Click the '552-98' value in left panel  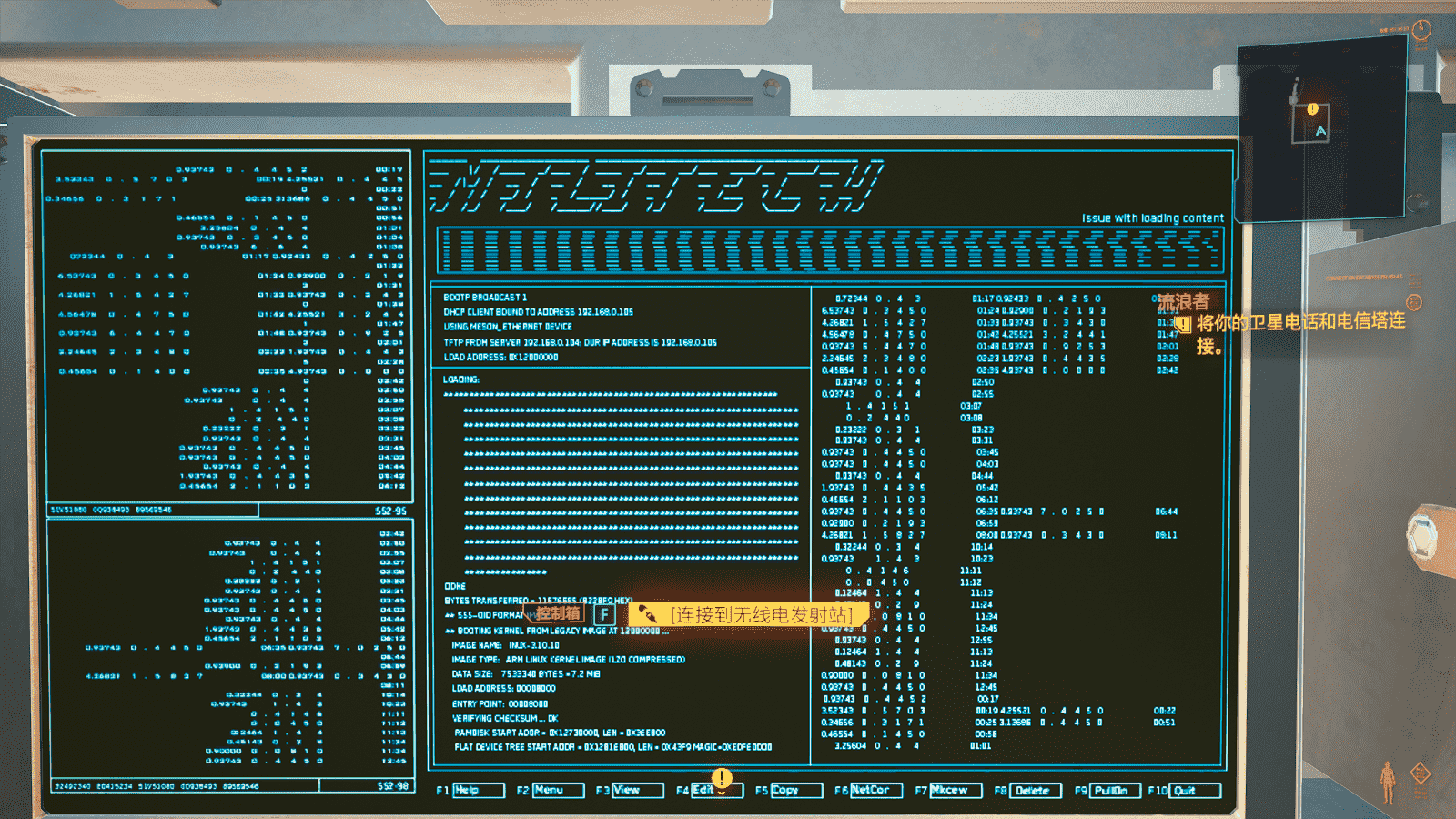(393, 786)
